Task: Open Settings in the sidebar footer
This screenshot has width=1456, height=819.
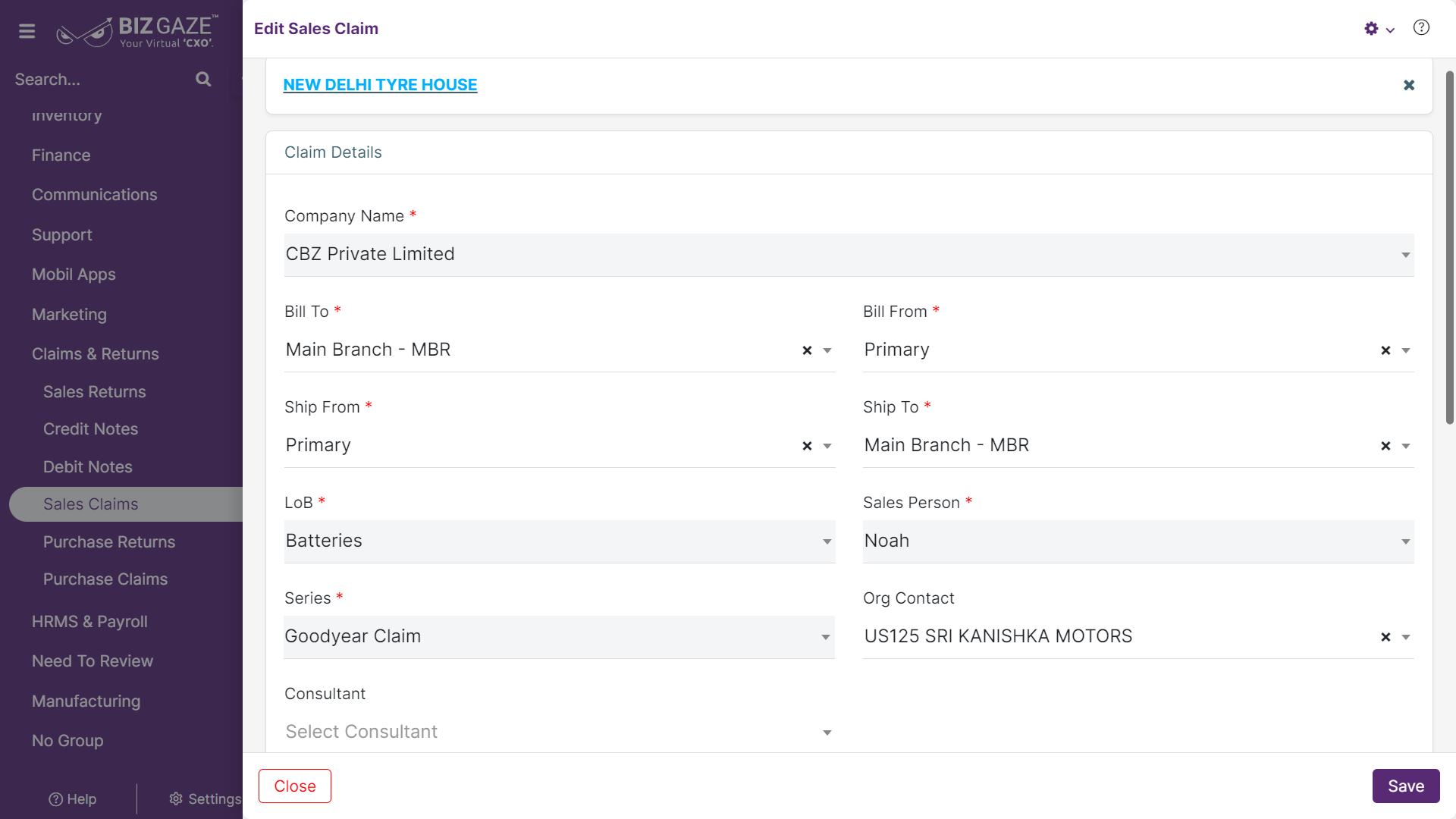Action: pyautogui.click(x=205, y=799)
